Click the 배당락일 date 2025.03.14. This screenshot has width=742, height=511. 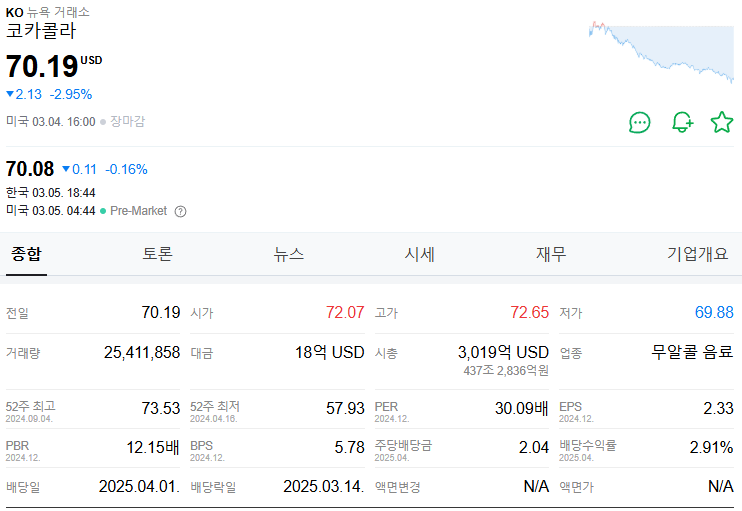click(324, 486)
